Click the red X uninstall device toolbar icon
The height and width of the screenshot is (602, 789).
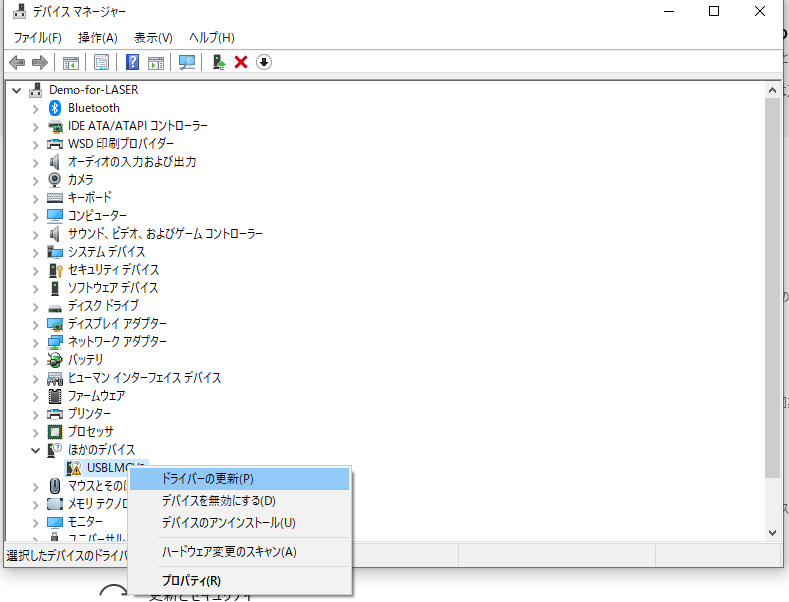click(241, 62)
